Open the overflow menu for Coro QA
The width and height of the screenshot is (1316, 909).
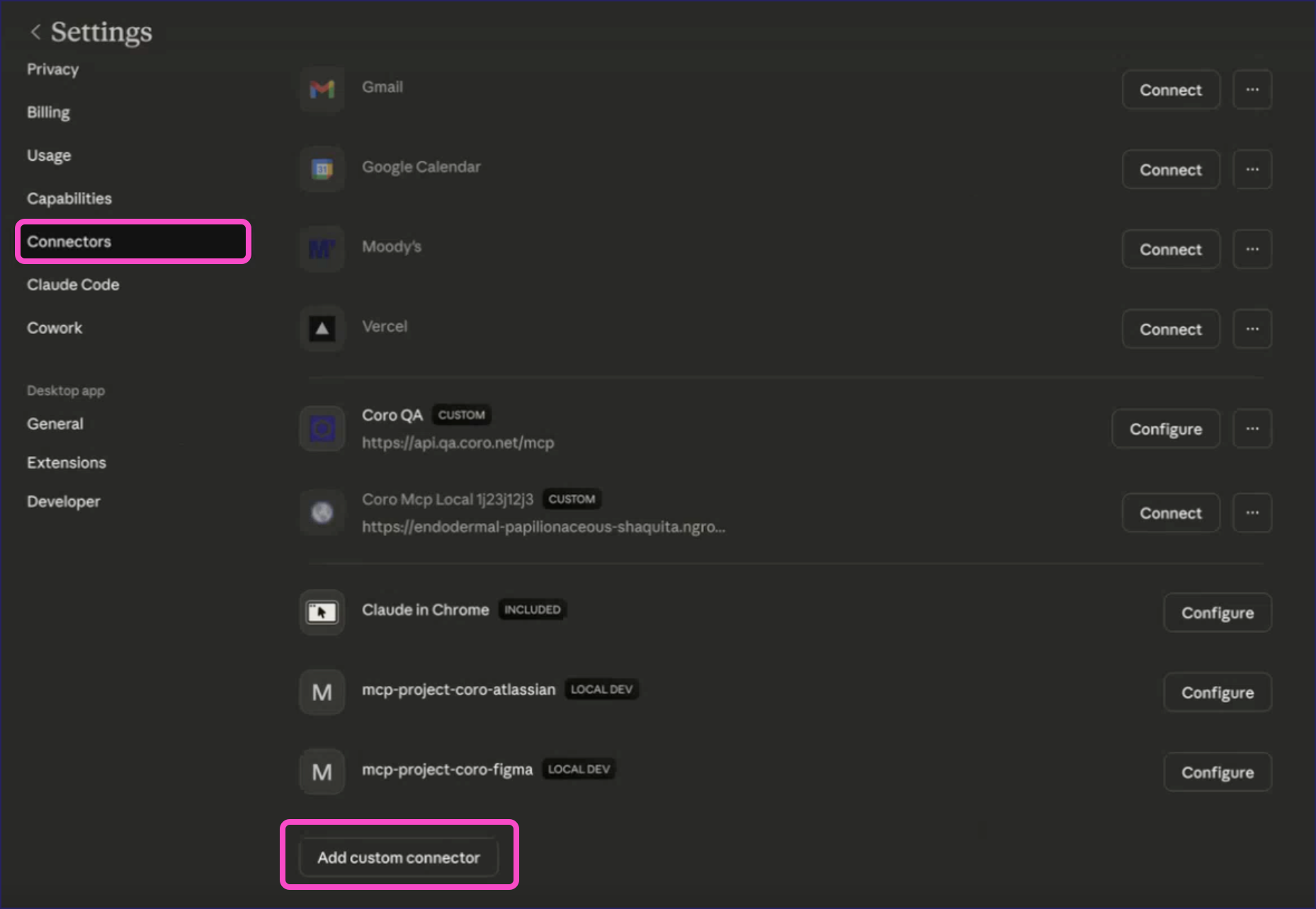click(x=1252, y=428)
